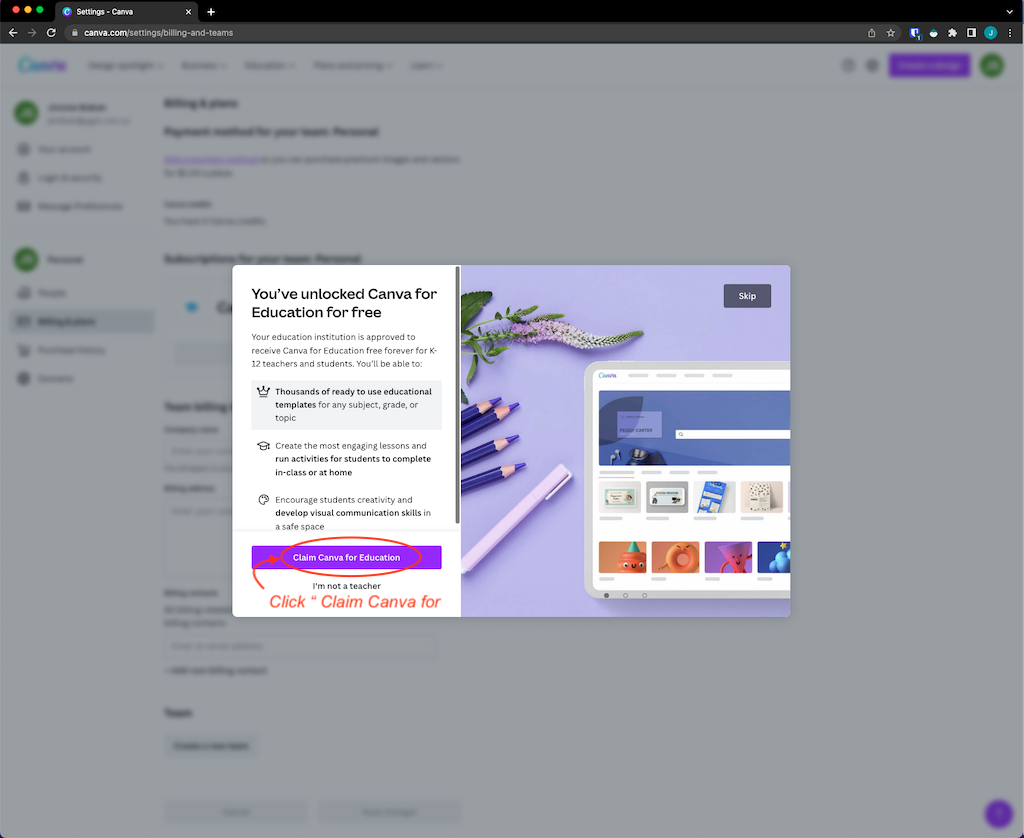1024x838 pixels.
Task: Expand the Learn menu in header
Action: pos(426,65)
